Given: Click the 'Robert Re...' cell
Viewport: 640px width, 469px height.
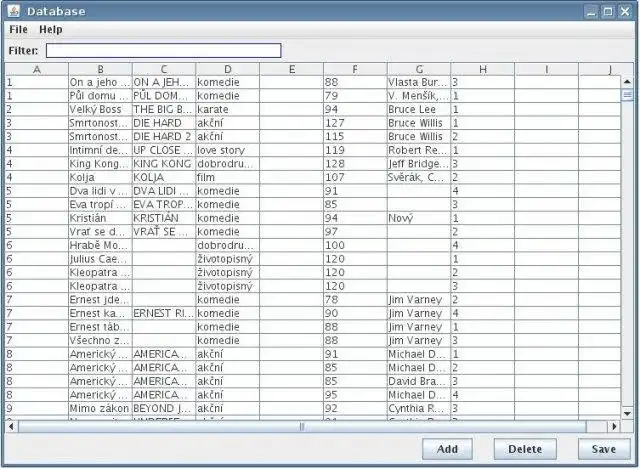Looking at the screenshot, I should pyautogui.click(x=419, y=150).
